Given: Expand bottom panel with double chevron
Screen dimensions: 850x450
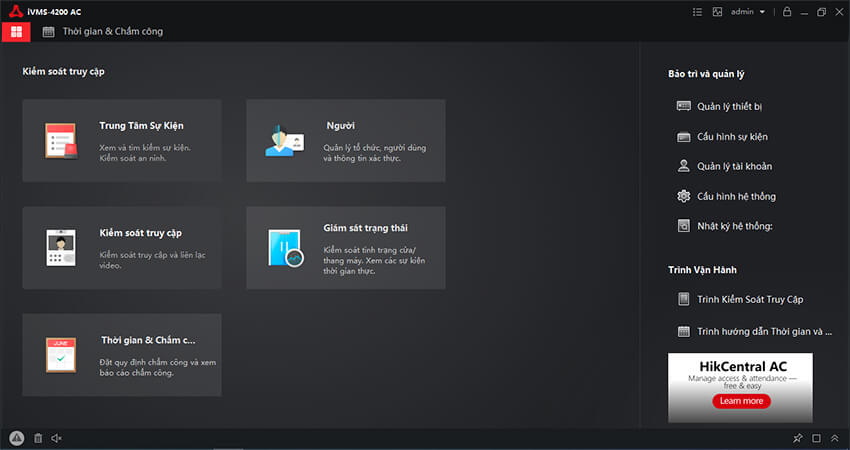Looking at the screenshot, I should (x=834, y=438).
